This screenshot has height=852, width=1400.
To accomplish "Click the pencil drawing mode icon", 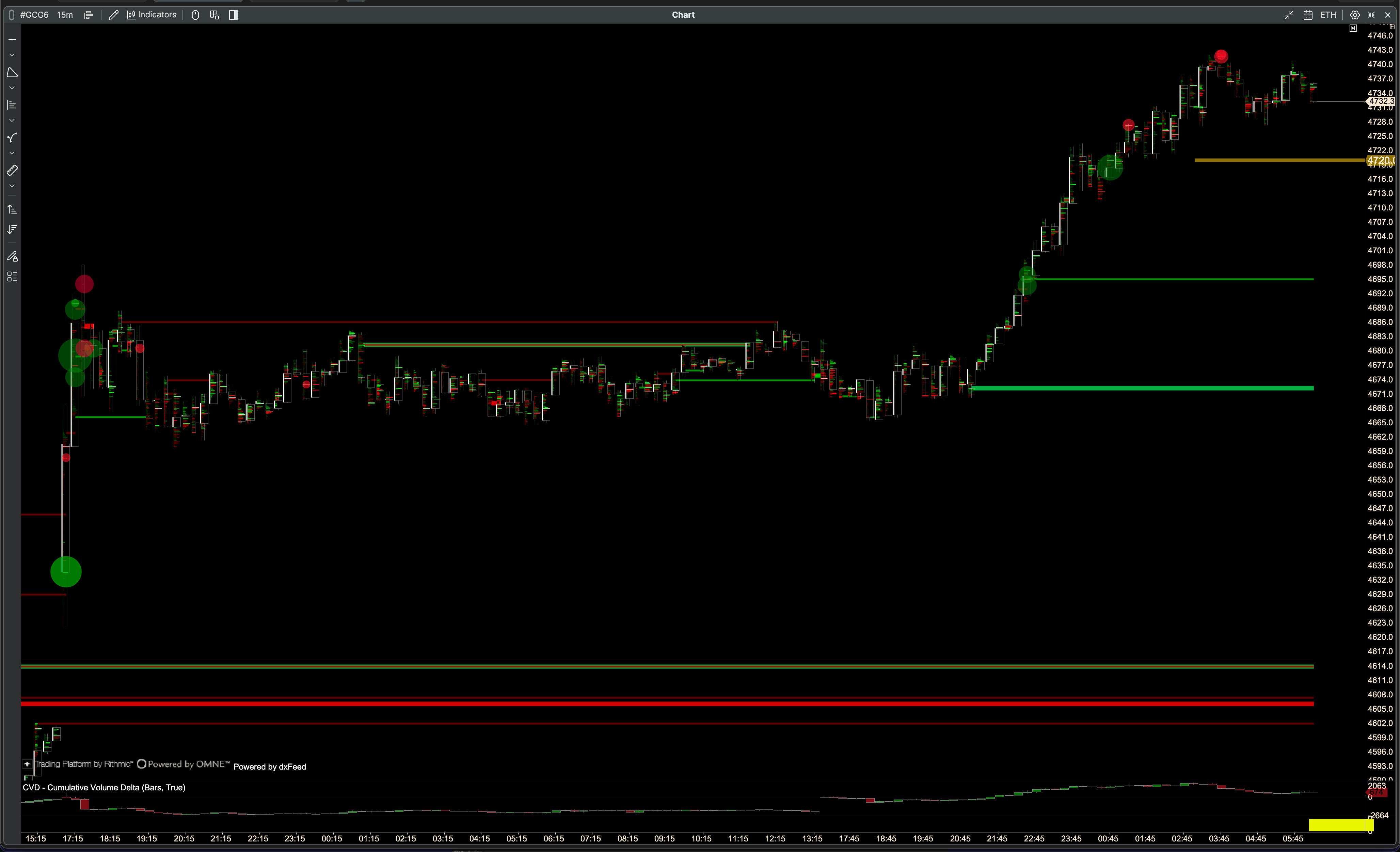I will pos(113,15).
